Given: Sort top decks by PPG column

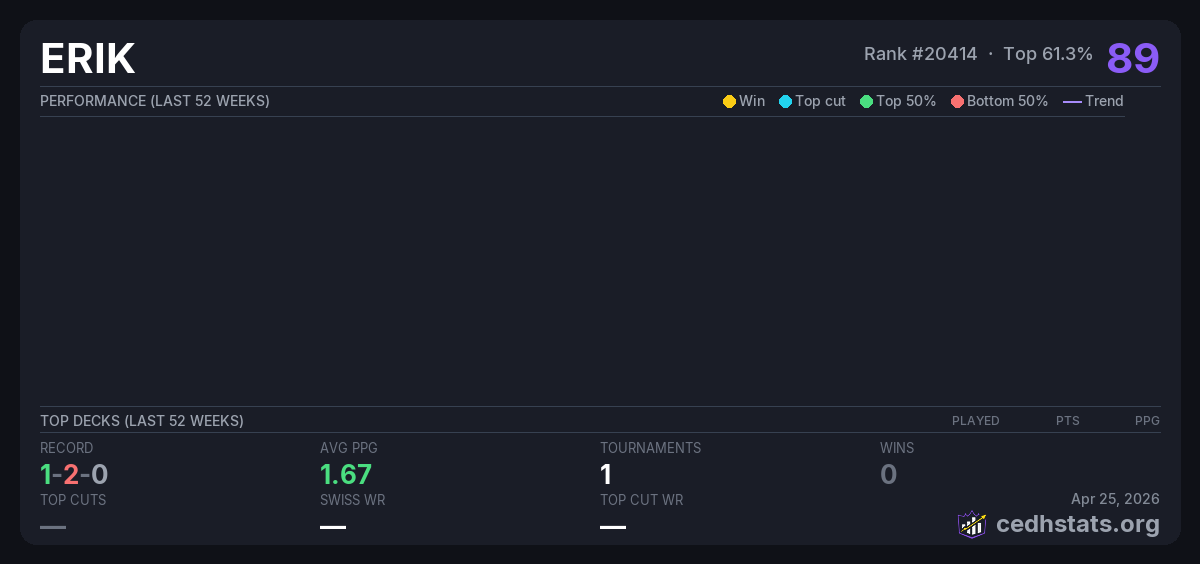Looking at the screenshot, I should point(1146,421).
